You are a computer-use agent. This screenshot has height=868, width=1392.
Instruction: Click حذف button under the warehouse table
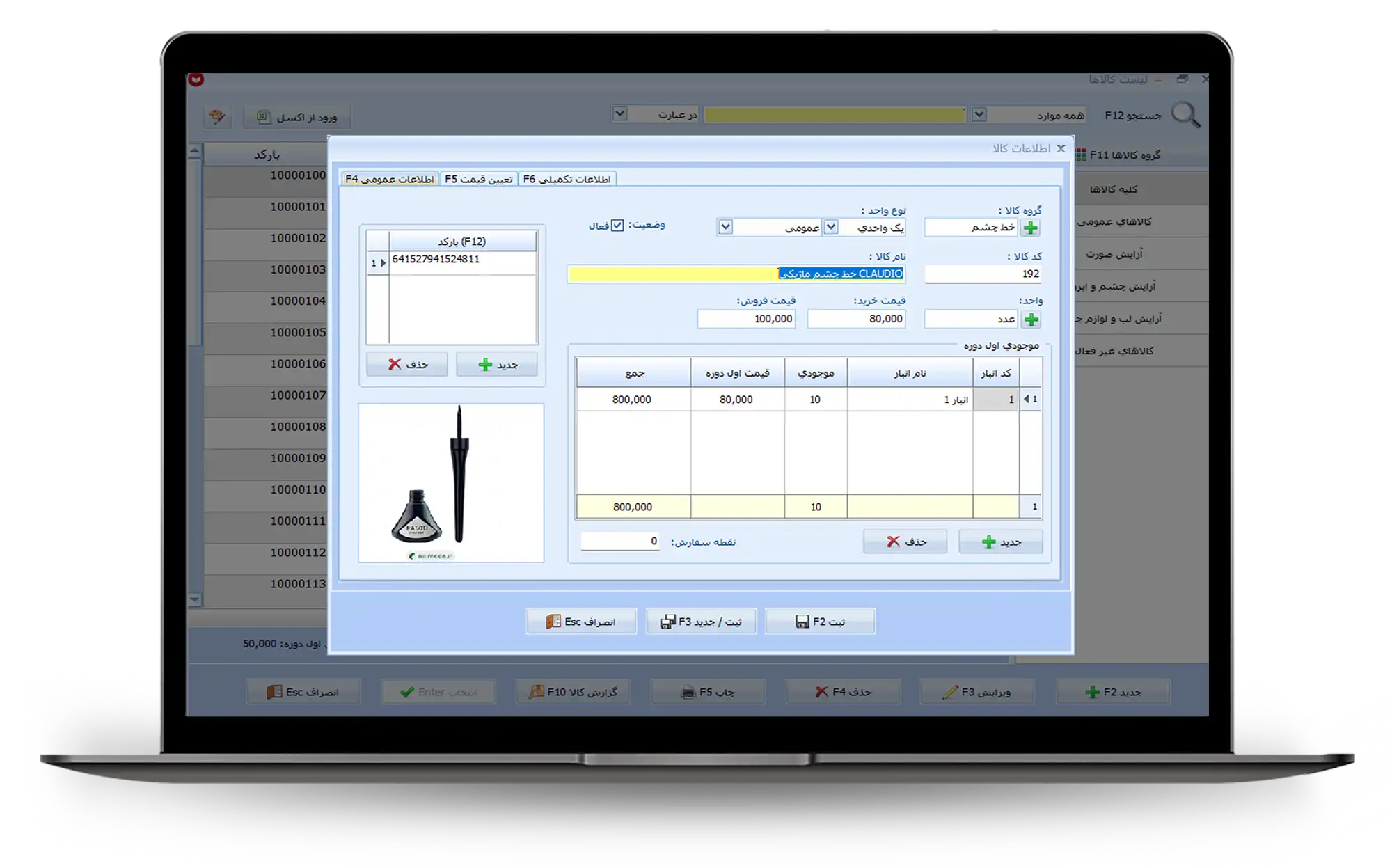(x=905, y=542)
